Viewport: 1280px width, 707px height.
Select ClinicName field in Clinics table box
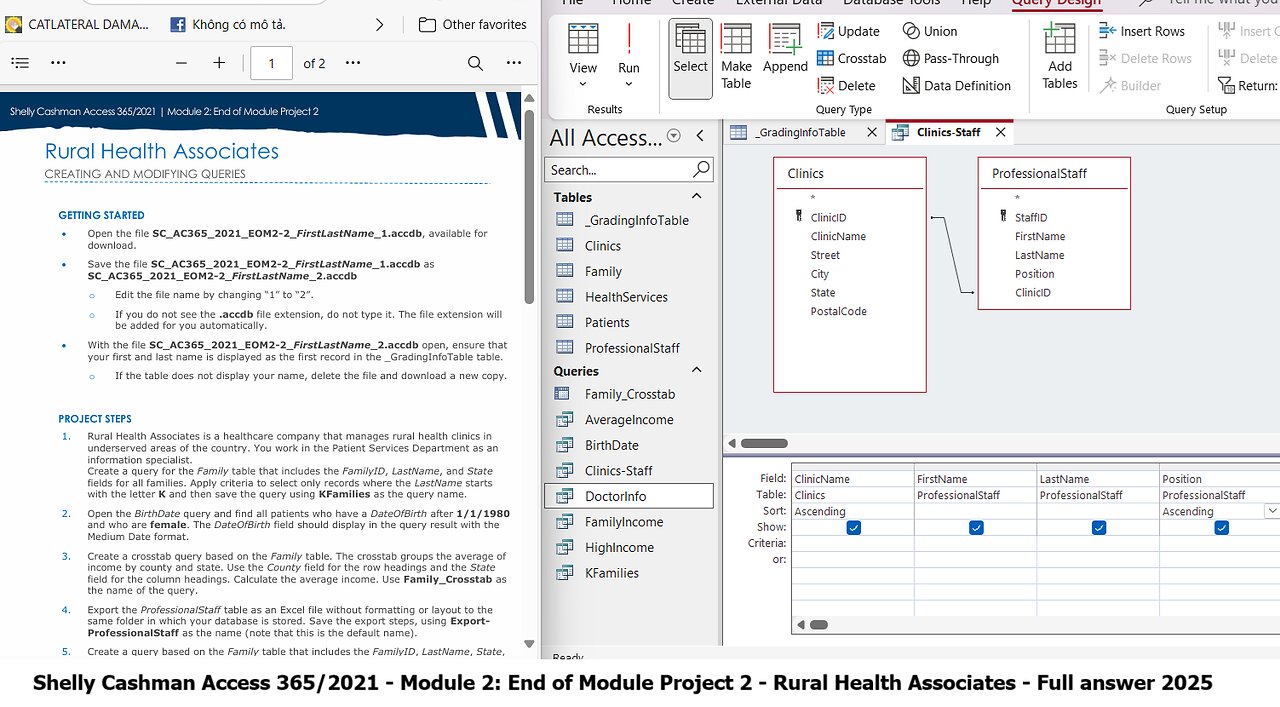click(x=838, y=236)
